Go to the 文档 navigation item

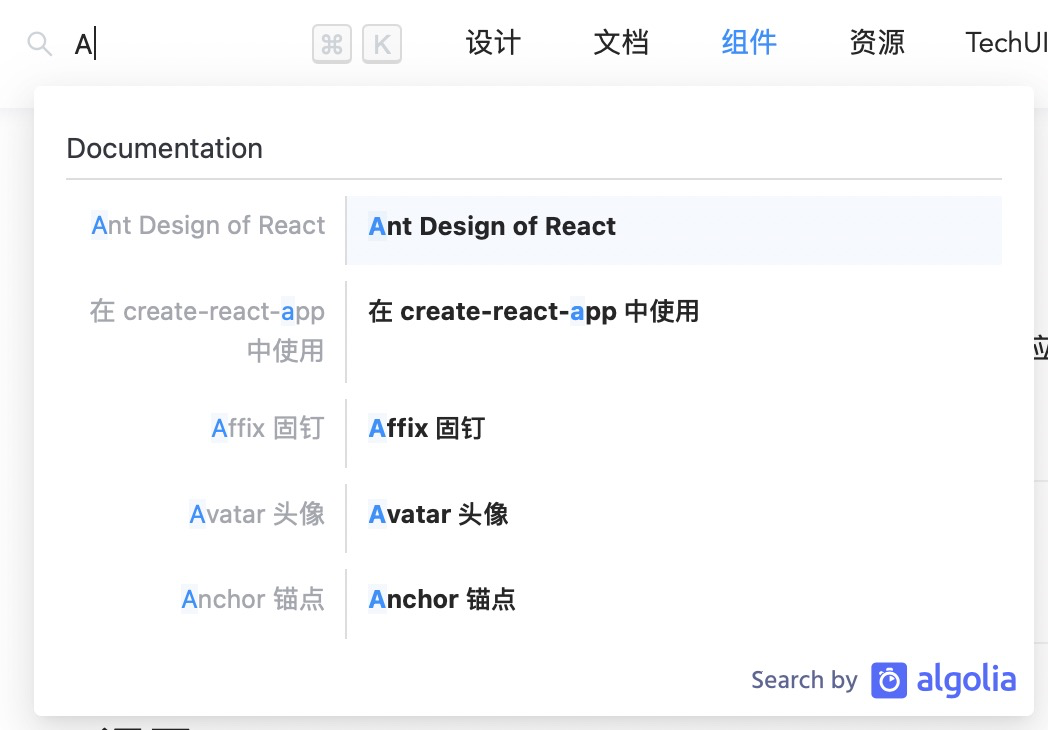(621, 42)
